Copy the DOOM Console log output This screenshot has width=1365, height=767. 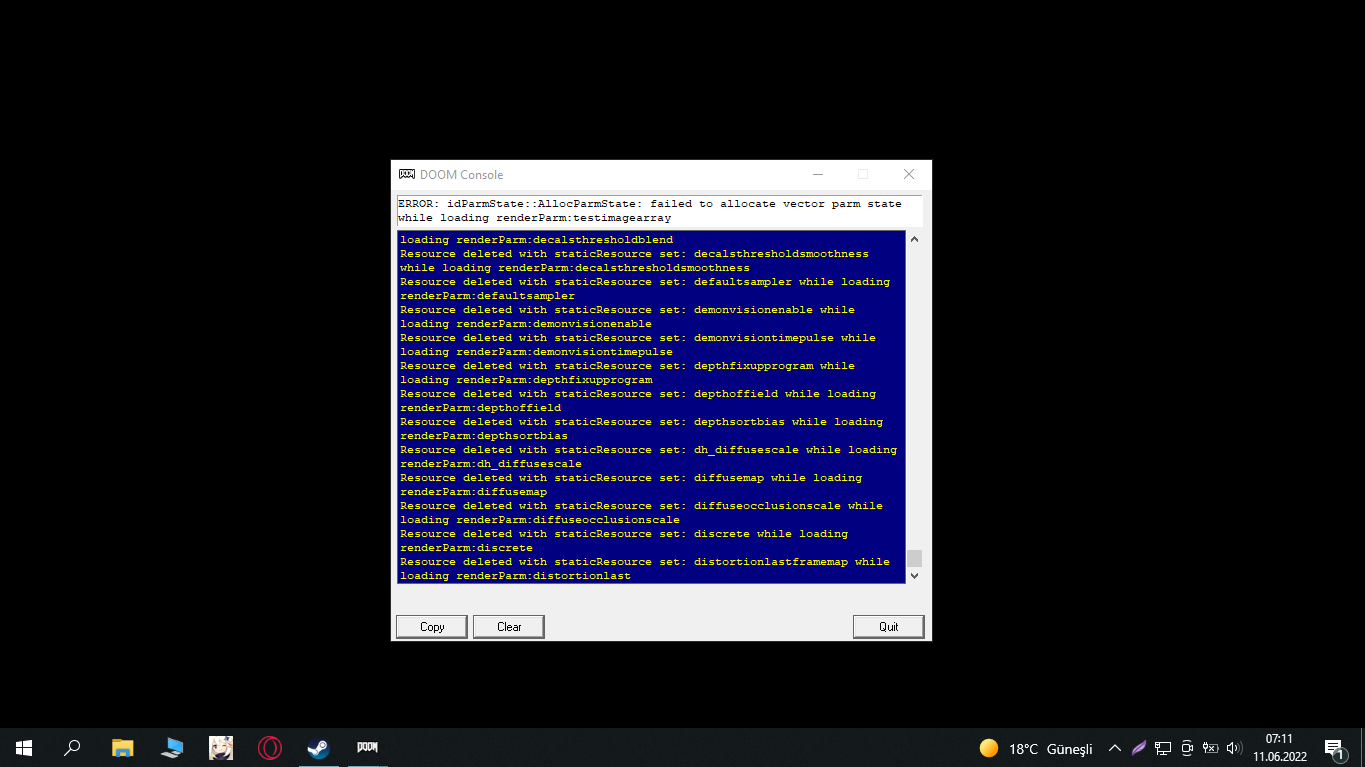(432, 627)
